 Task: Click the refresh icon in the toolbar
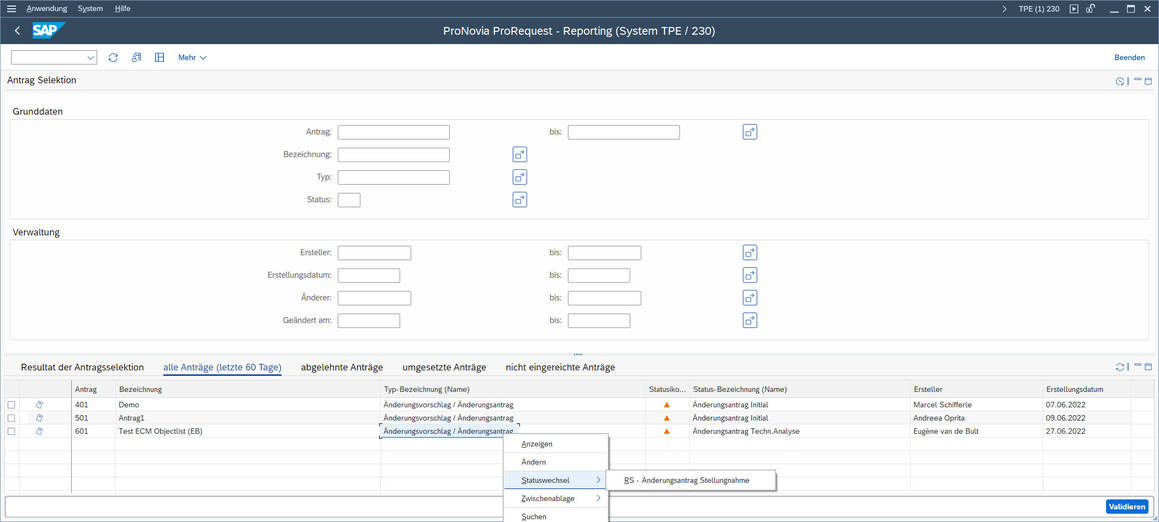click(113, 58)
